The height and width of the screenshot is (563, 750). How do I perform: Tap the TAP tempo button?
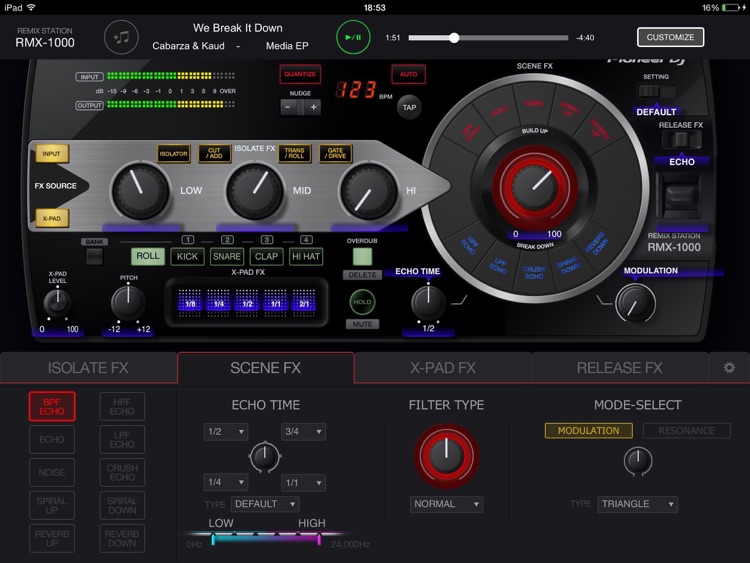click(x=409, y=107)
